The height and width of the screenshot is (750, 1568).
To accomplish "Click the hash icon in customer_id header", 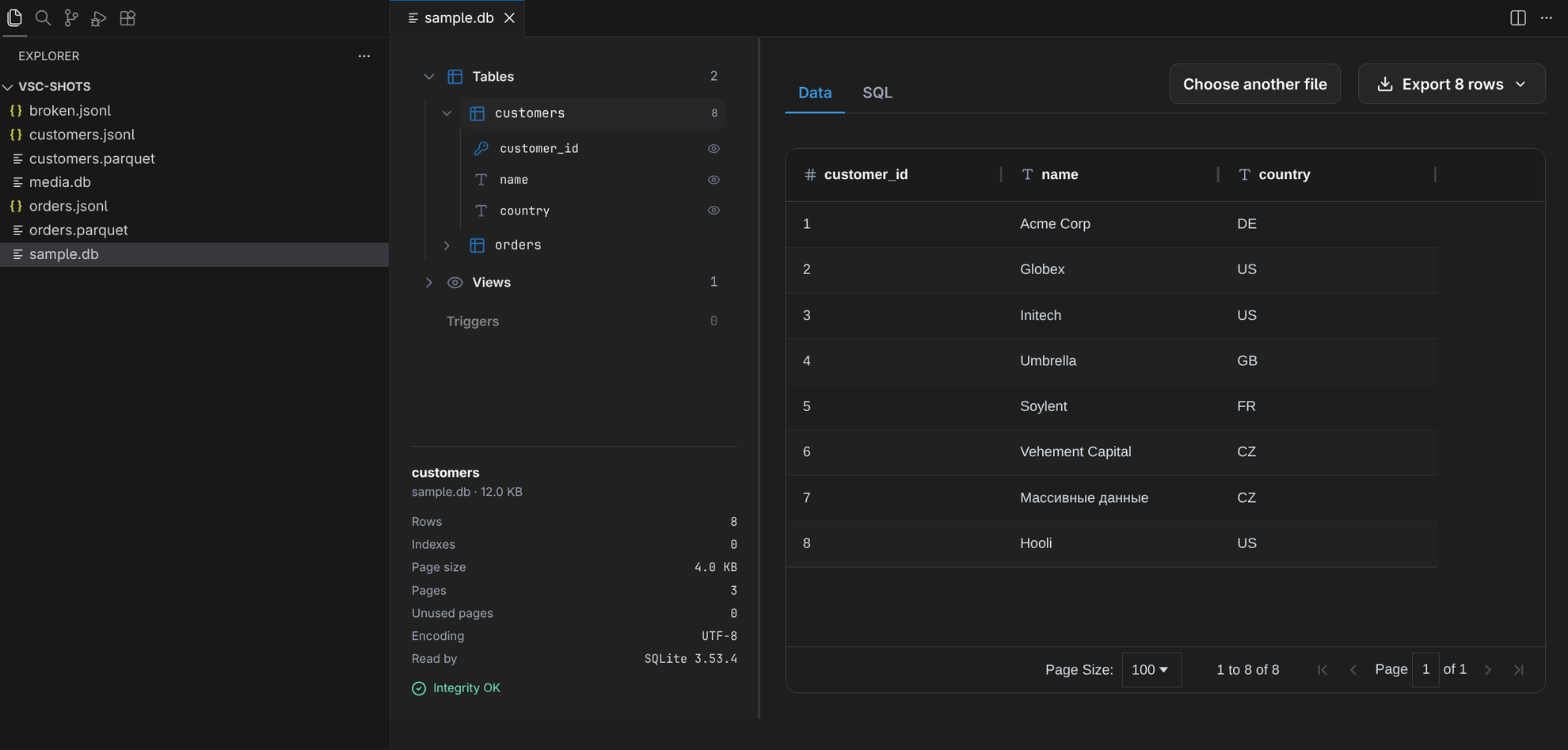I will click(809, 174).
